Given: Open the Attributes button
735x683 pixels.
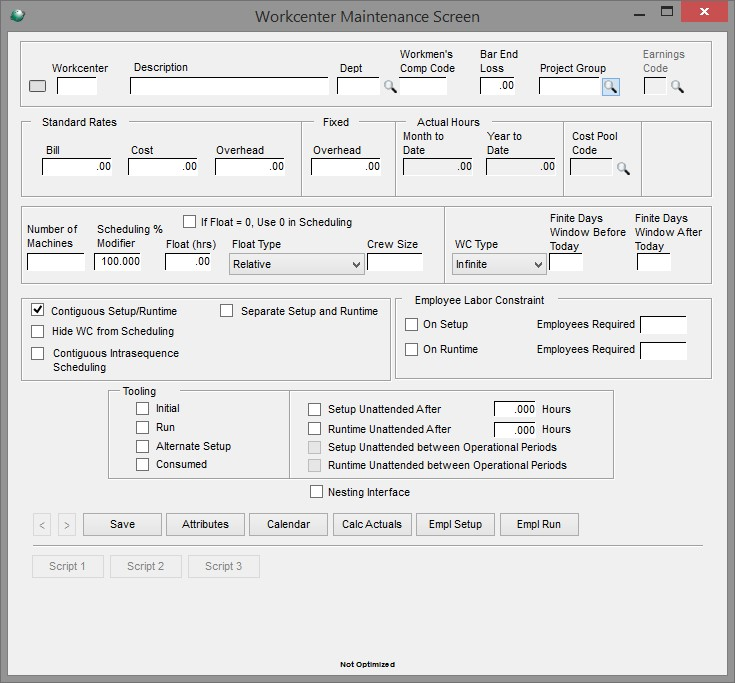Looking at the screenshot, I should click(205, 525).
